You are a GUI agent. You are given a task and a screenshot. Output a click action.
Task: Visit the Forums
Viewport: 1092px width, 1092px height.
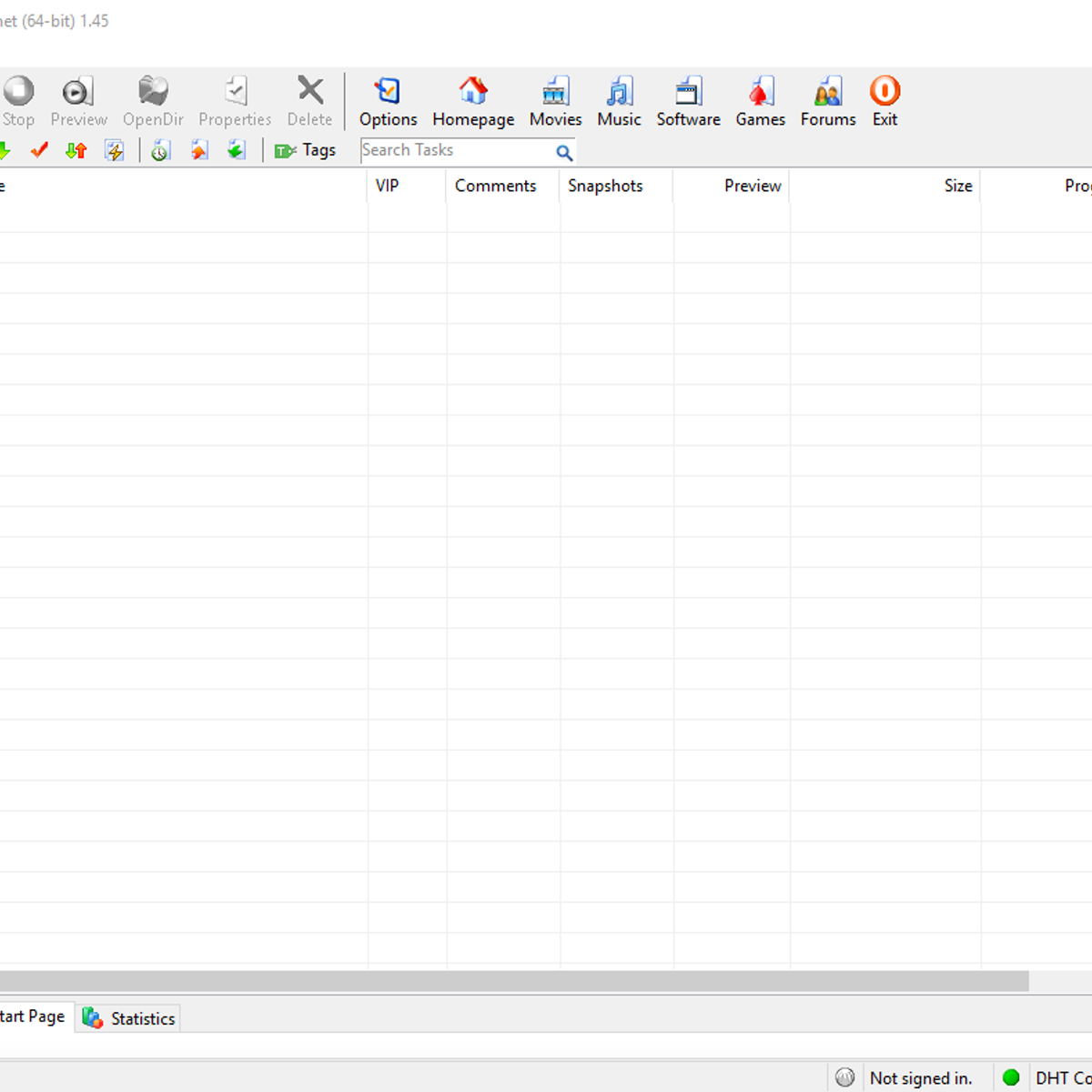(x=828, y=102)
